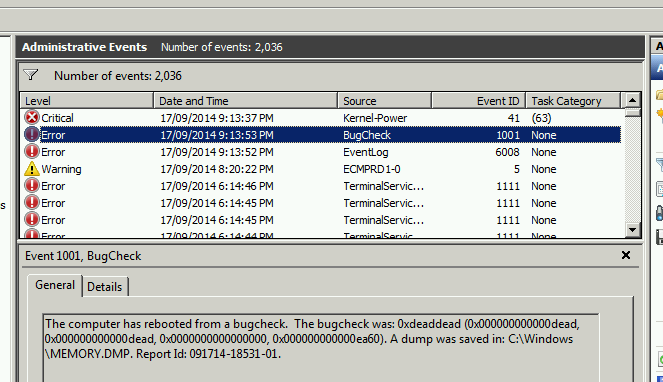
Task: Switch to the Details tab
Action: (105, 287)
